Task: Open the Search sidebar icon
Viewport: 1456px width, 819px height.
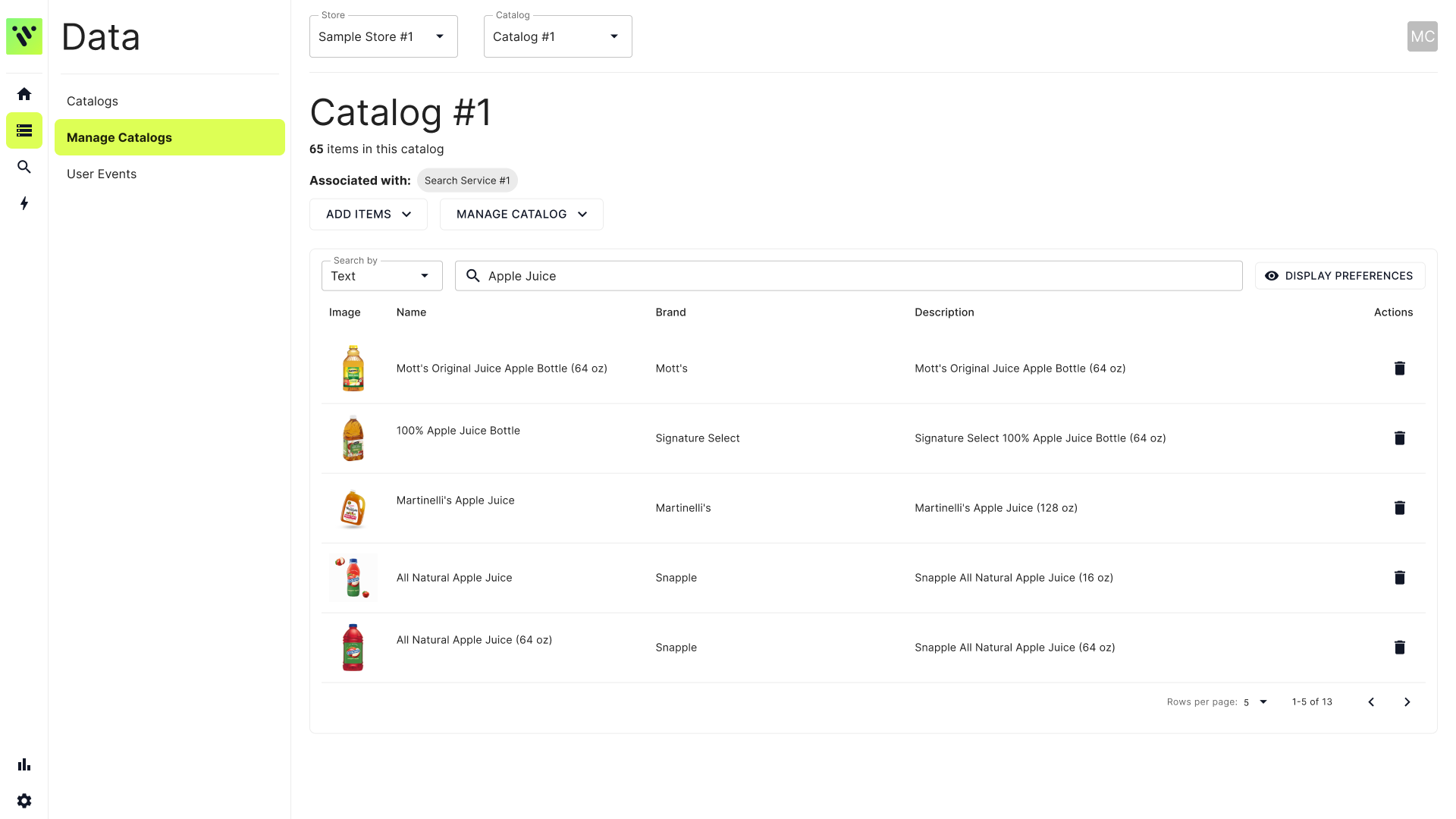Action: click(x=24, y=167)
